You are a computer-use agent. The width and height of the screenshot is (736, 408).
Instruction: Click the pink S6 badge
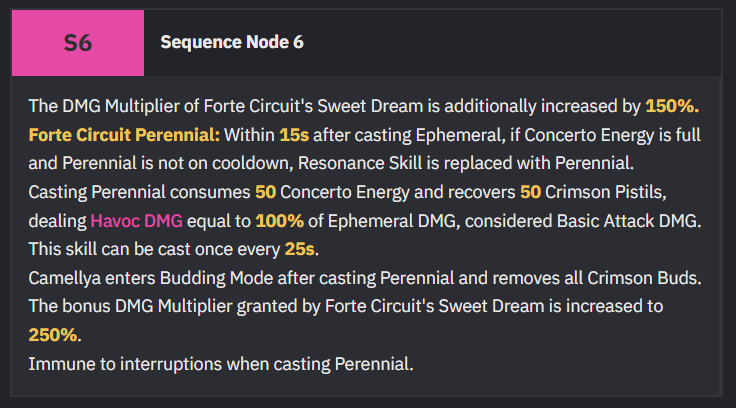(78, 43)
